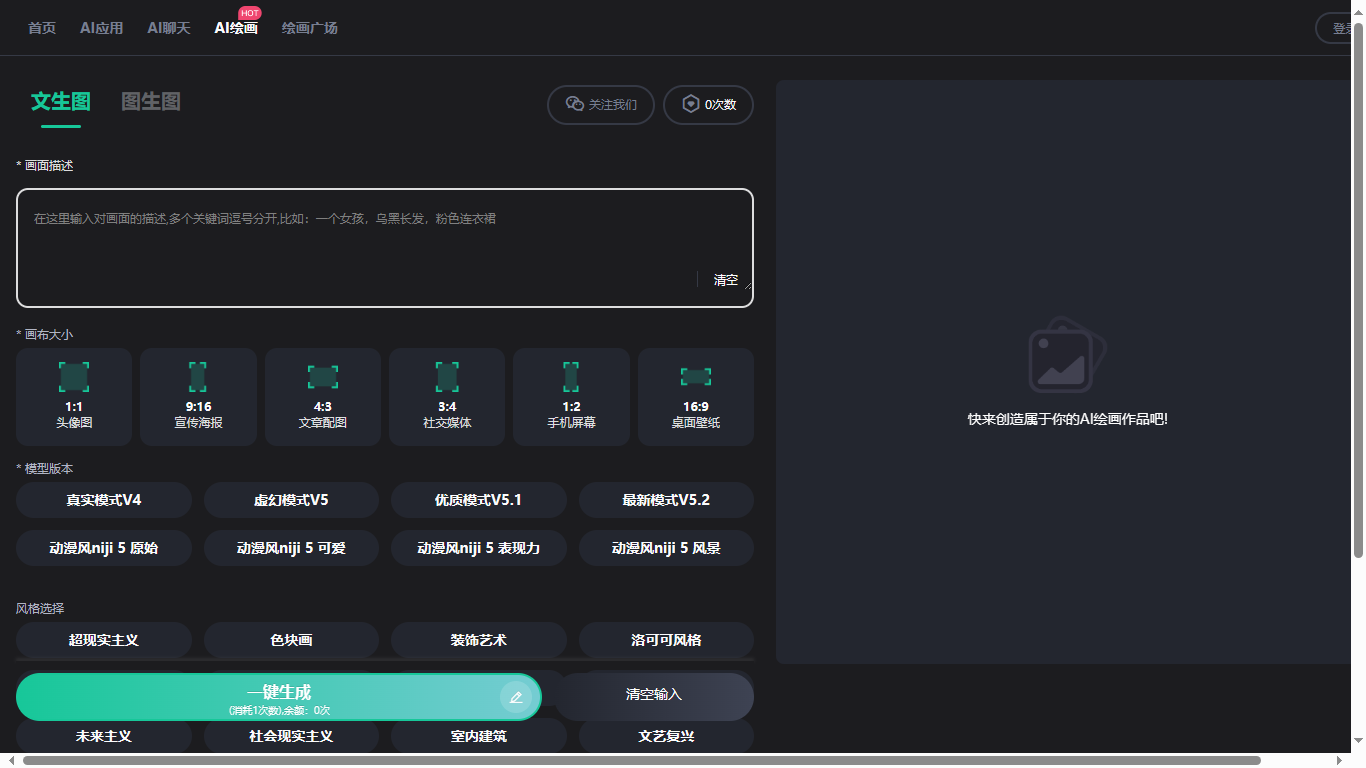
Task: Select the 9:16 poster canvas size icon
Action: tap(198, 376)
